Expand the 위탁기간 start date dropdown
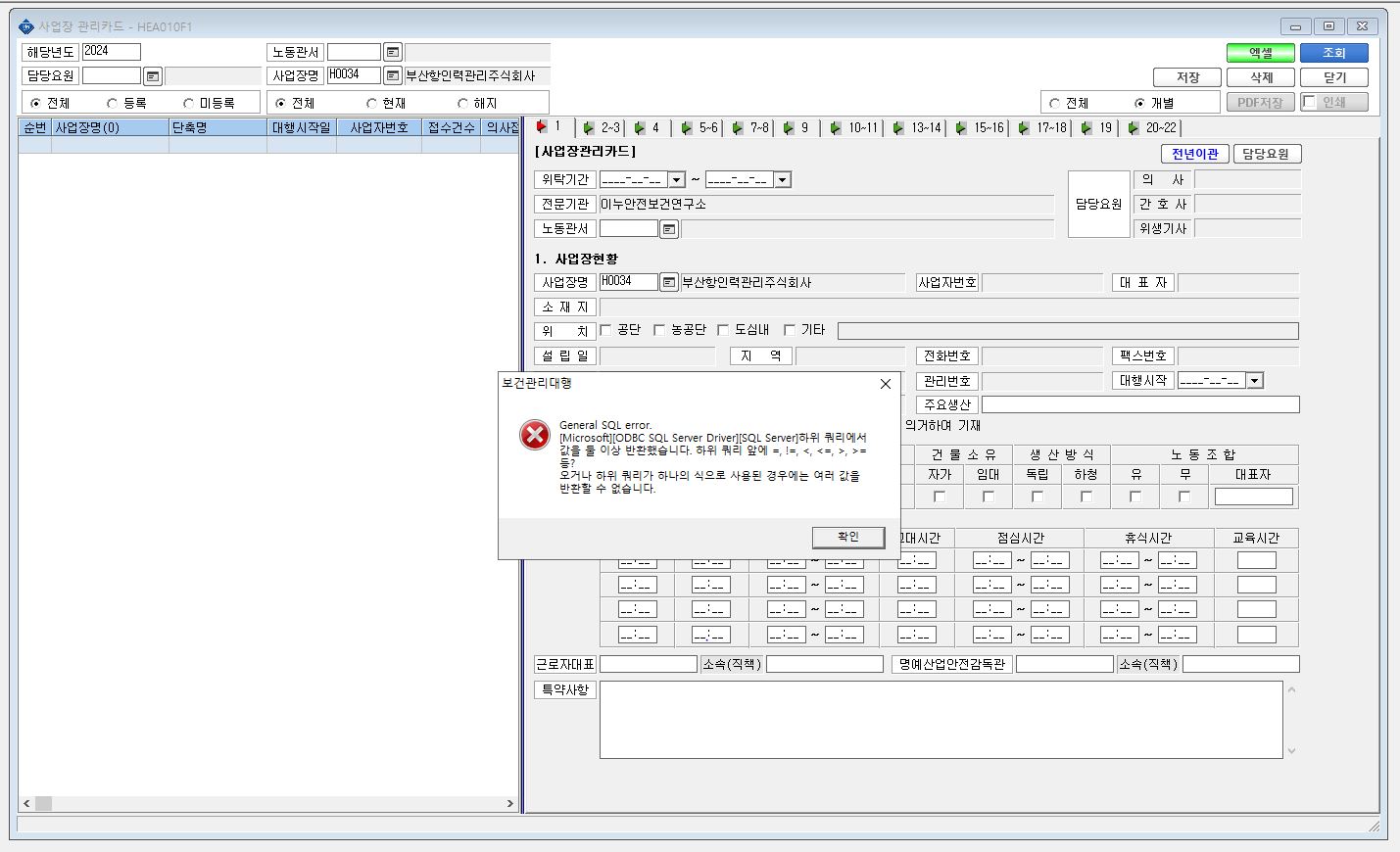This screenshot has height=852, width=1400. click(676, 179)
